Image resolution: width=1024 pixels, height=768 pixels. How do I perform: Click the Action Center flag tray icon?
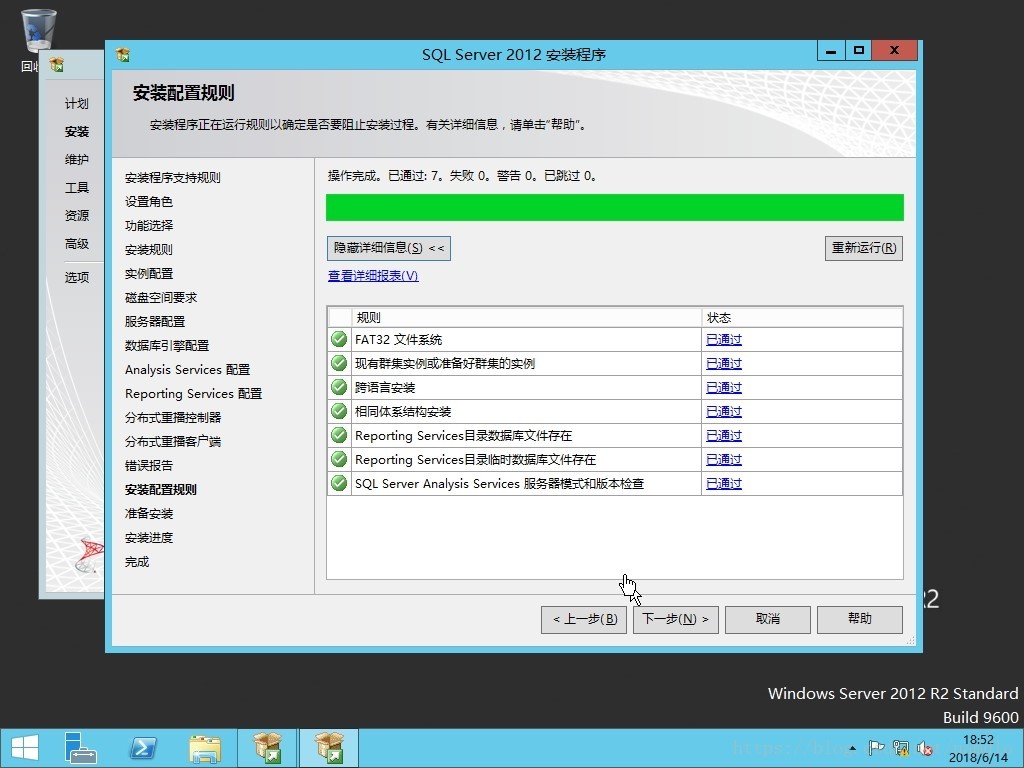pyautogui.click(x=876, y=748)
